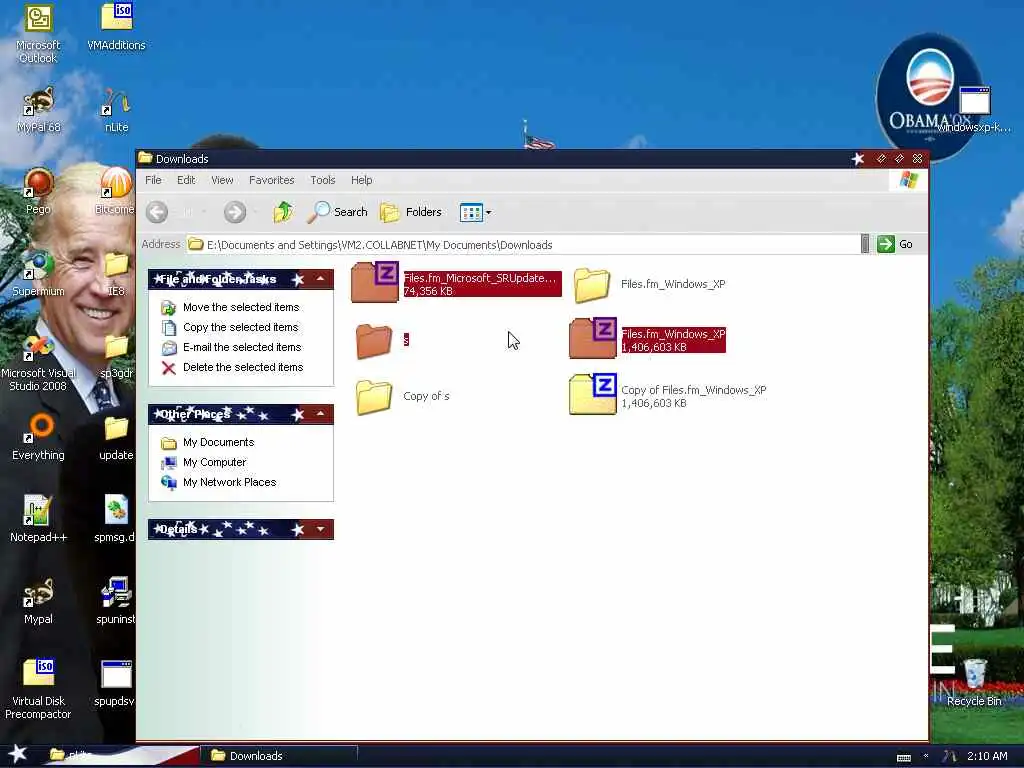
Task: Open VMAdditions desktop icon
Action: 116,26
